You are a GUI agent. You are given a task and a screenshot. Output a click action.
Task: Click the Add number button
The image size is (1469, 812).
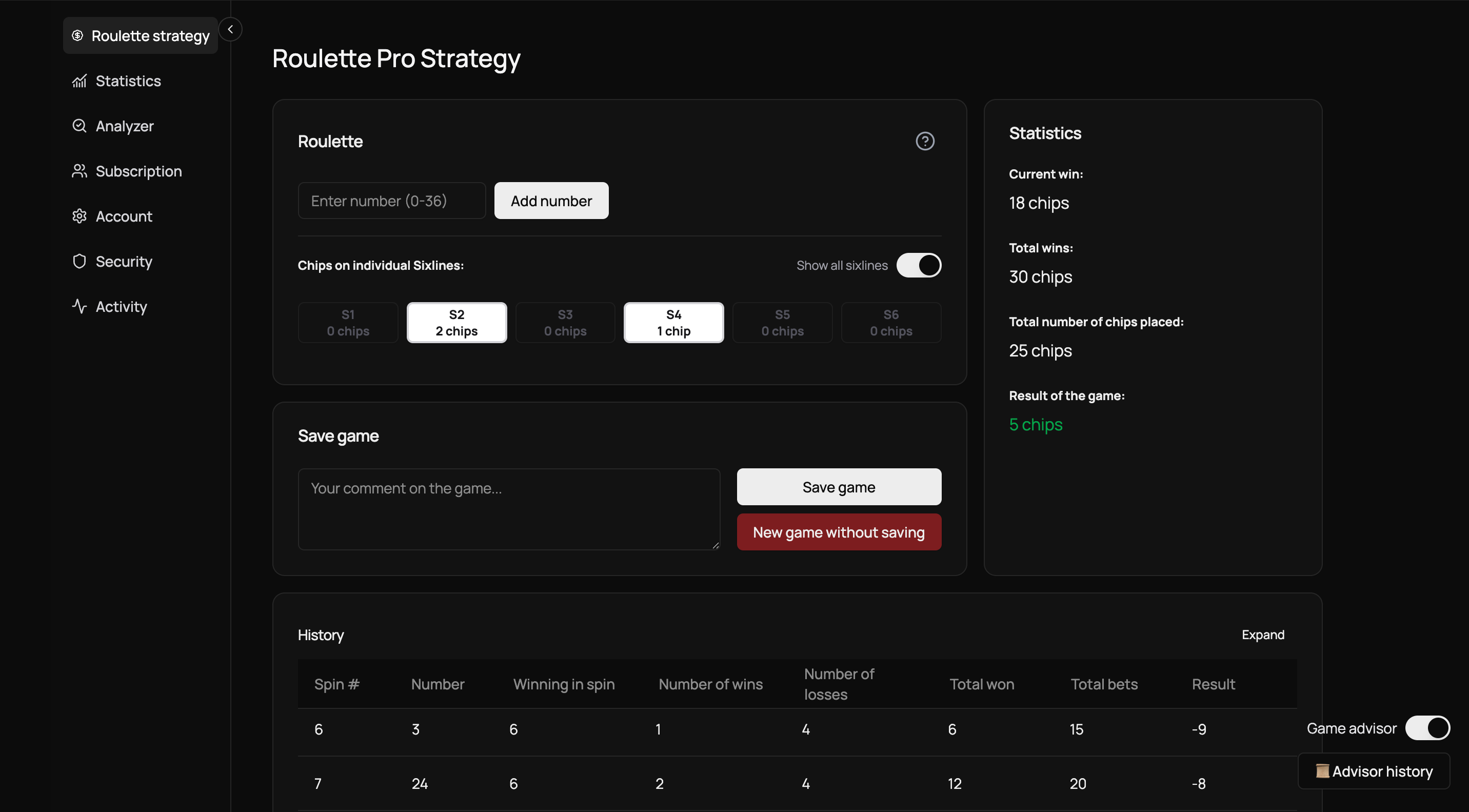550,200
